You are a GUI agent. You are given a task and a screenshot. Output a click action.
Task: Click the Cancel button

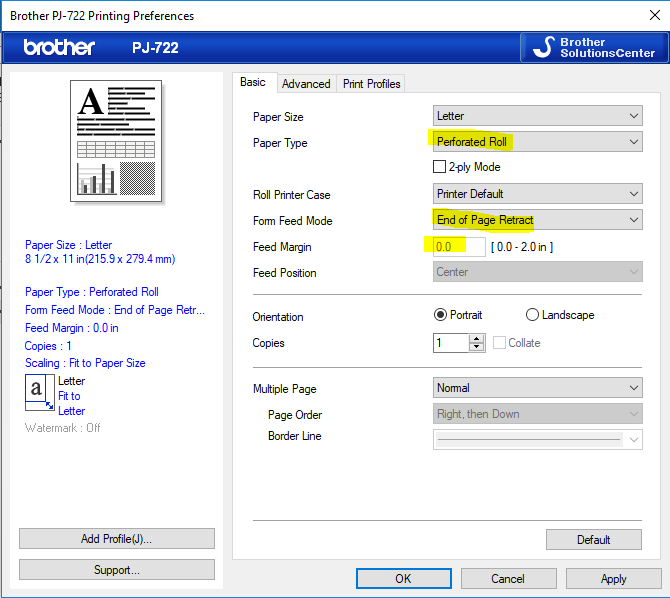508,578
